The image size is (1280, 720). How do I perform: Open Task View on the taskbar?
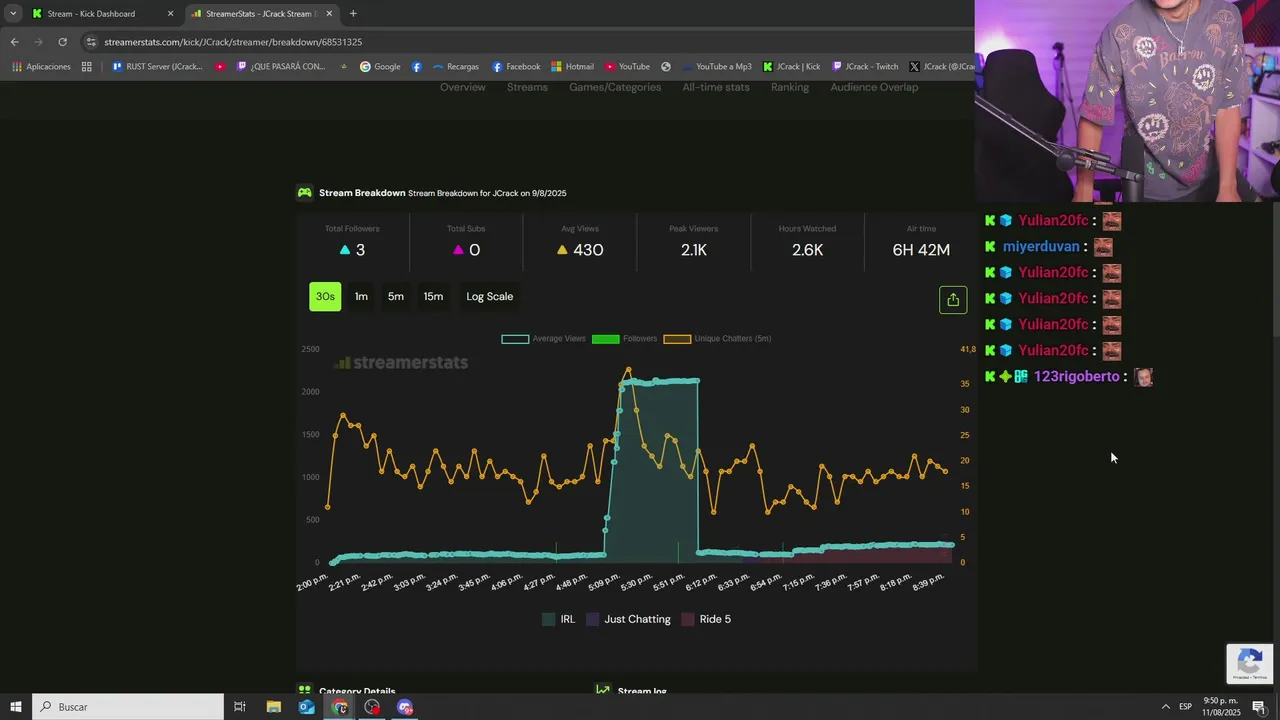[240, 707]
